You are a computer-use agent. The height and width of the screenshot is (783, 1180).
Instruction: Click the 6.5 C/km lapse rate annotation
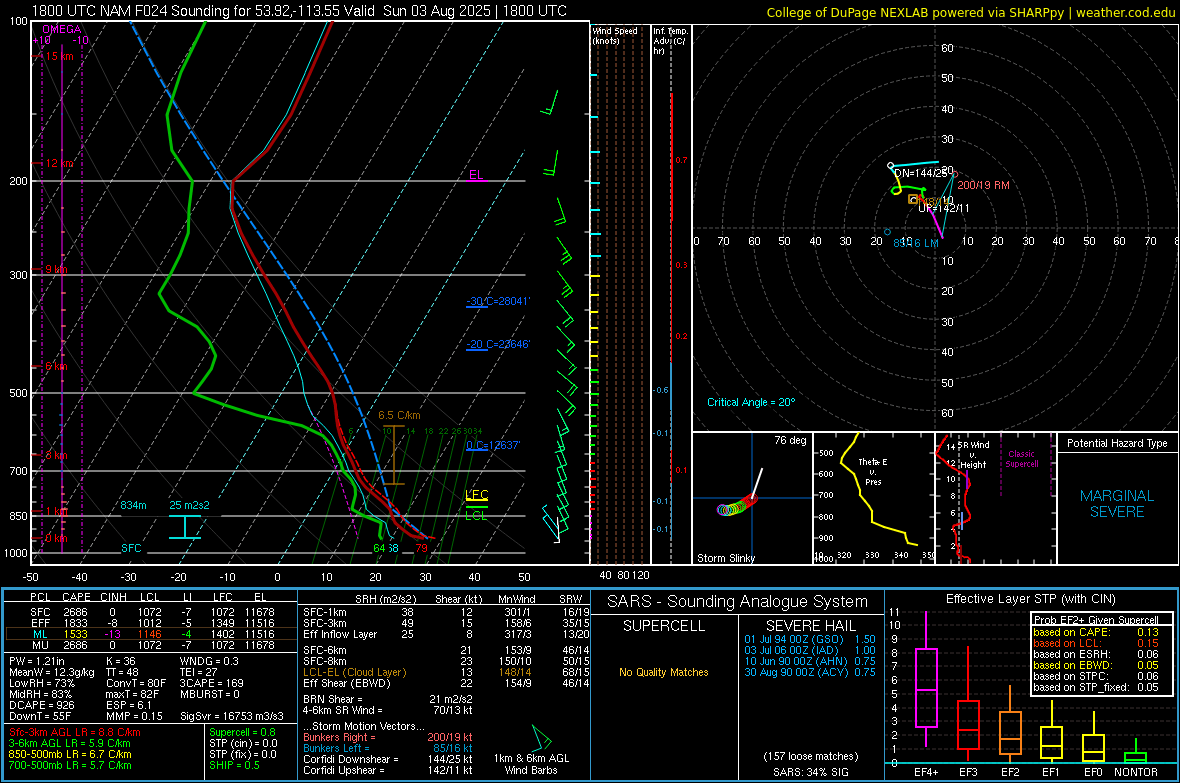[x=399, y=416]
